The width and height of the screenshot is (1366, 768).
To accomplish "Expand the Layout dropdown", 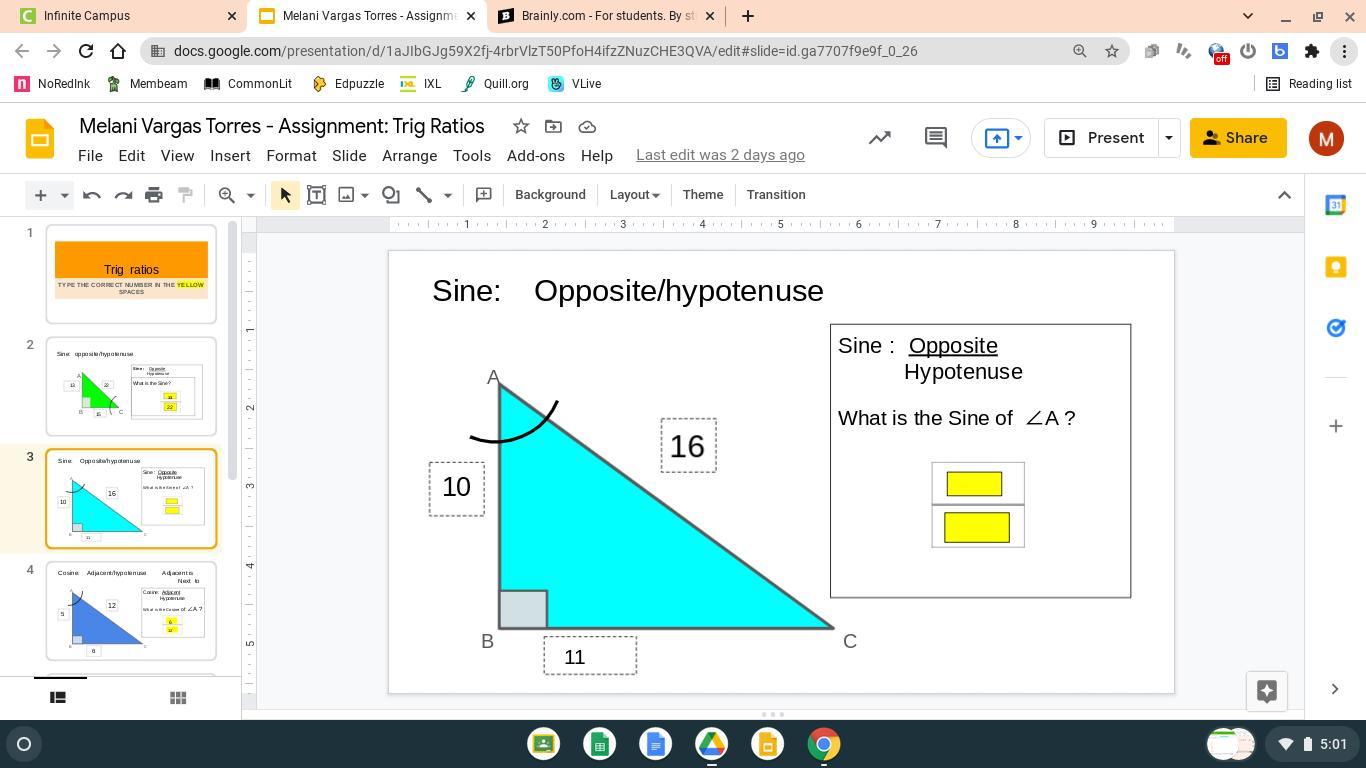I will click(x=634, y=195).
